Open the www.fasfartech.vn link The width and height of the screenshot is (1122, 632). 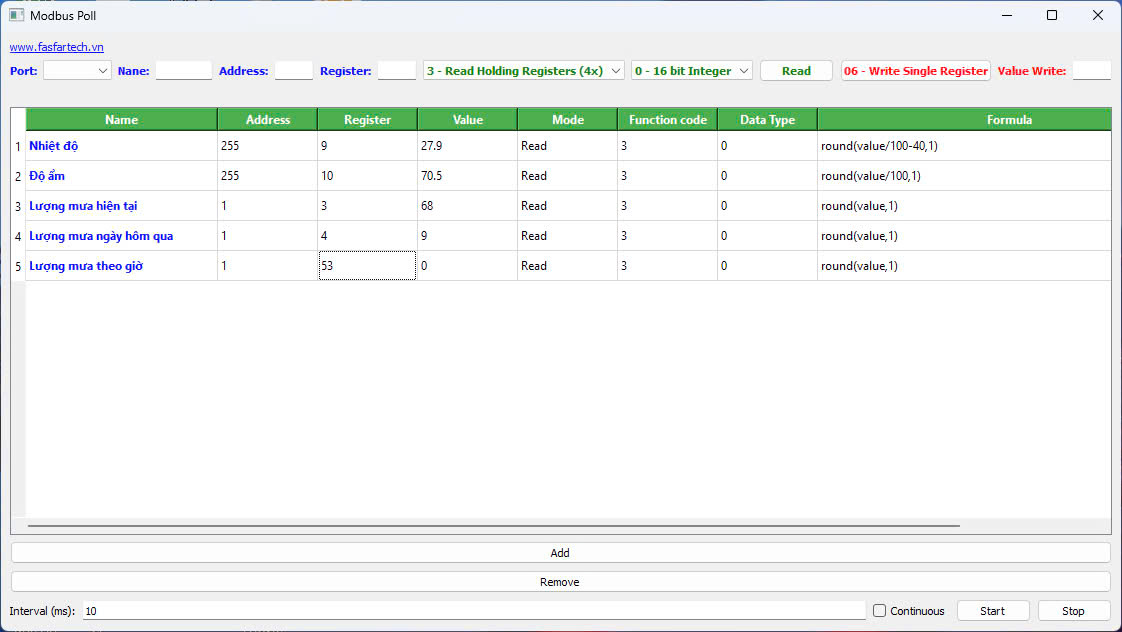(x=57, y=47)
